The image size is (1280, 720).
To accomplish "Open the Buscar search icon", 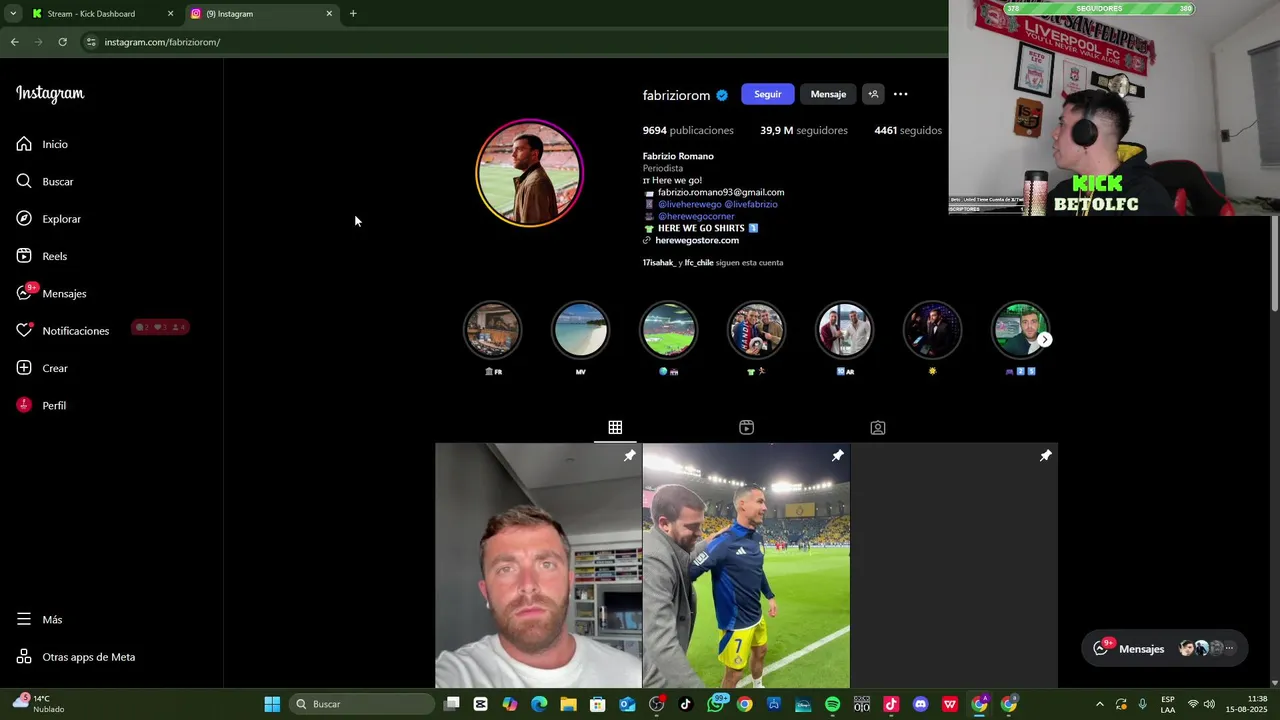I will [24, 181].
